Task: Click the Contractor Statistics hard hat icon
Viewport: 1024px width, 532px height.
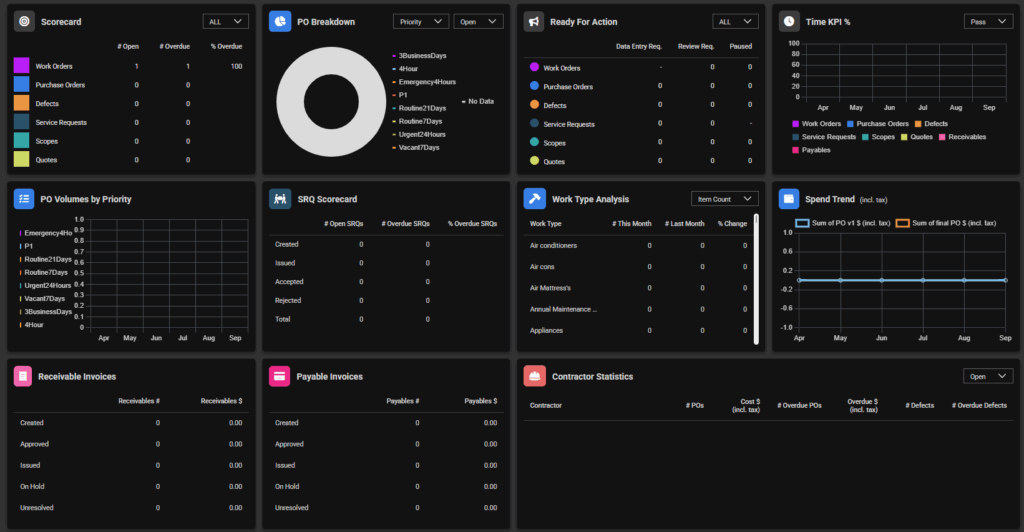Action: click(x=535, y=376)
